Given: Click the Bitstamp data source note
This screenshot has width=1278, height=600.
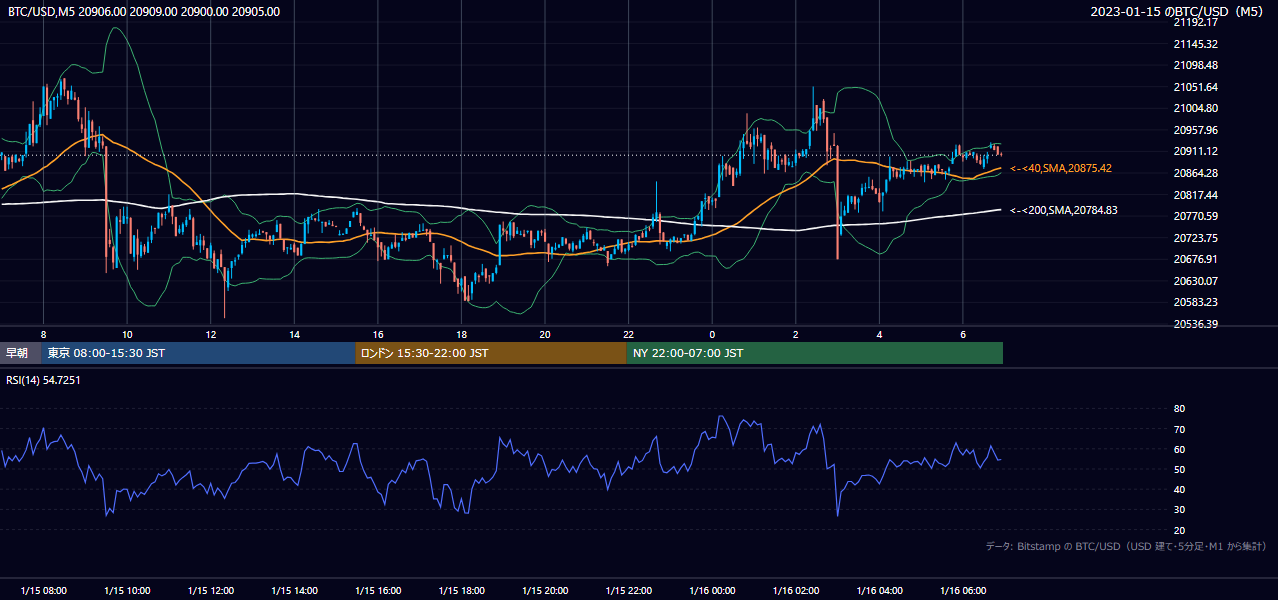Looking at the screenshot, I should click(x=1126, y=547).
